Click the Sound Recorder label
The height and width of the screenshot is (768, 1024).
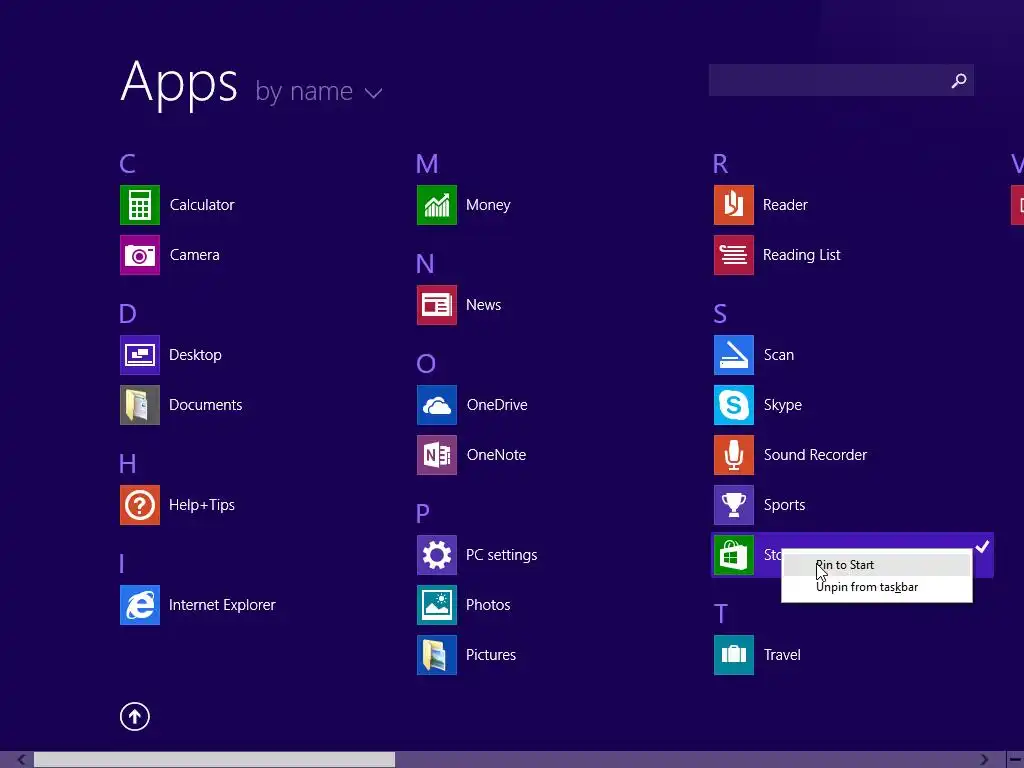pyautogui.click(x=815, y=455)
